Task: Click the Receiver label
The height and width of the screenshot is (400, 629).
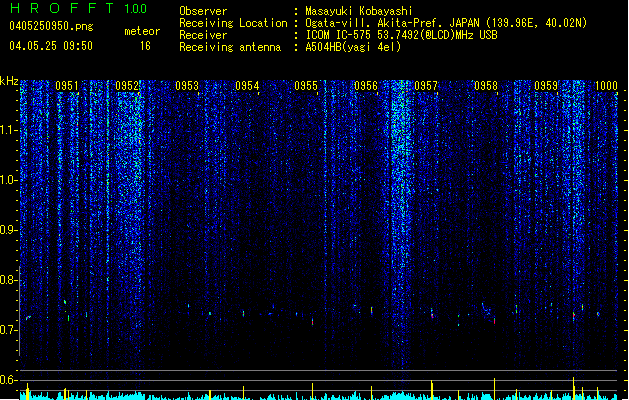Action: [x=203, y=35]
